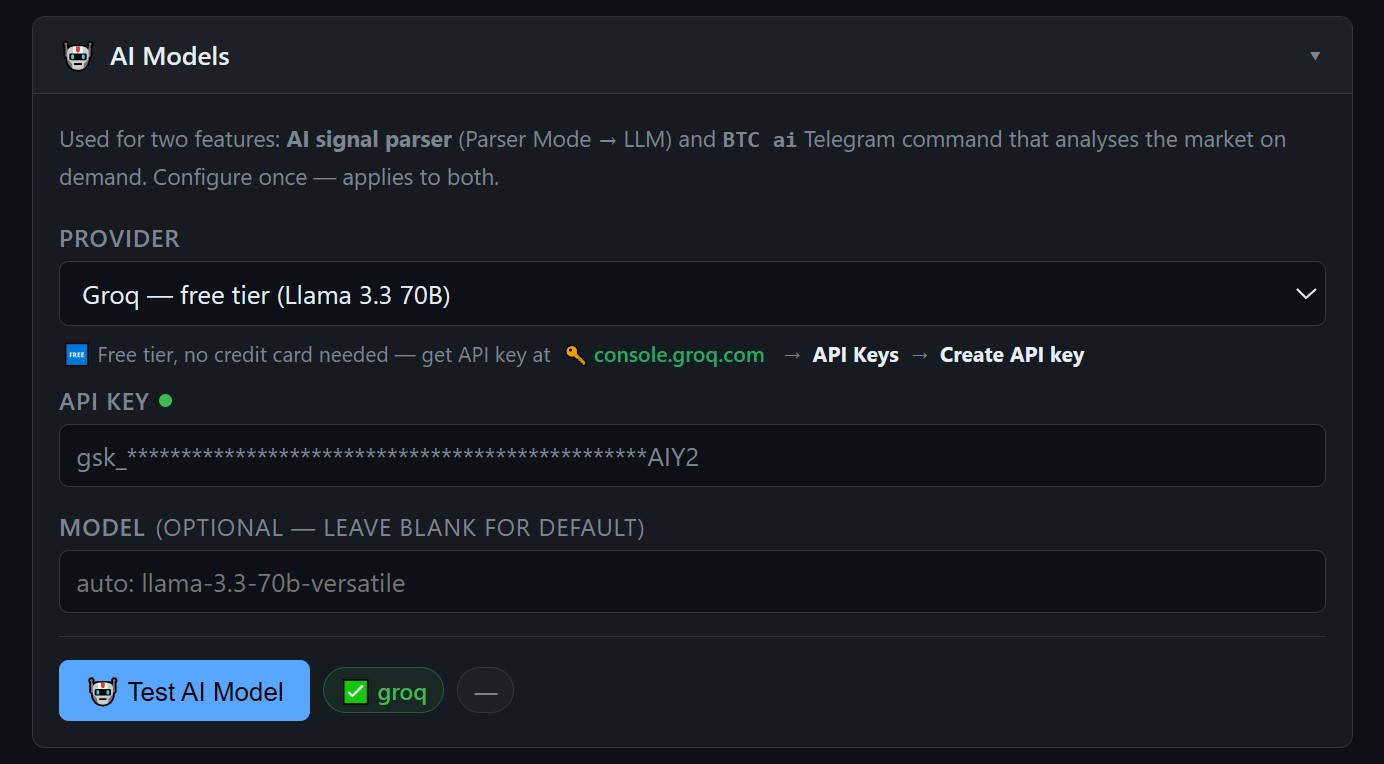Collapse the AI Models section via top-right arrow
Viewport: 1384px width, 764px height.
click(1314, 56)
